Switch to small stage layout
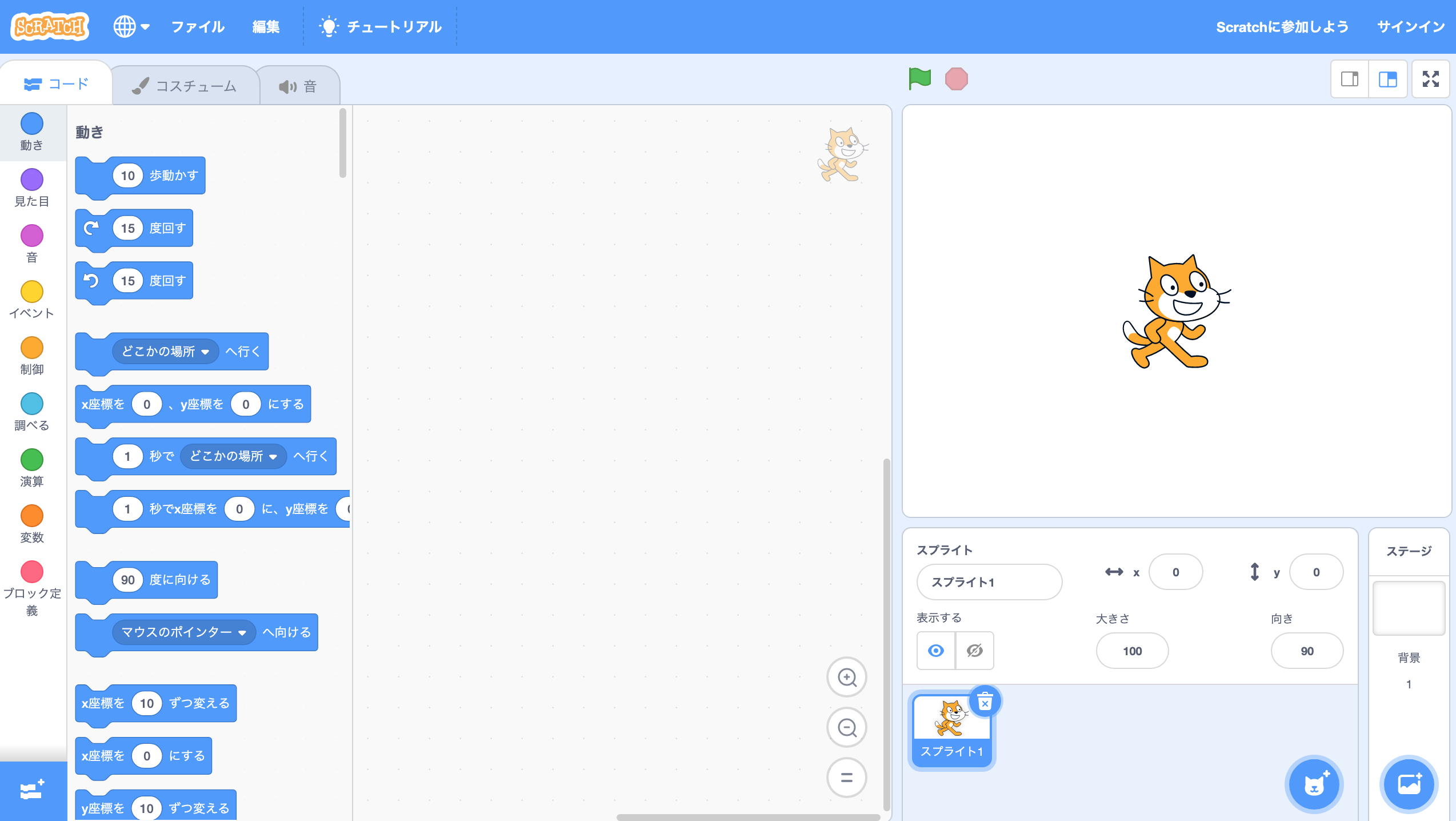The height and width of the screenshot is (821, 1456). (x=1350, y=79)
